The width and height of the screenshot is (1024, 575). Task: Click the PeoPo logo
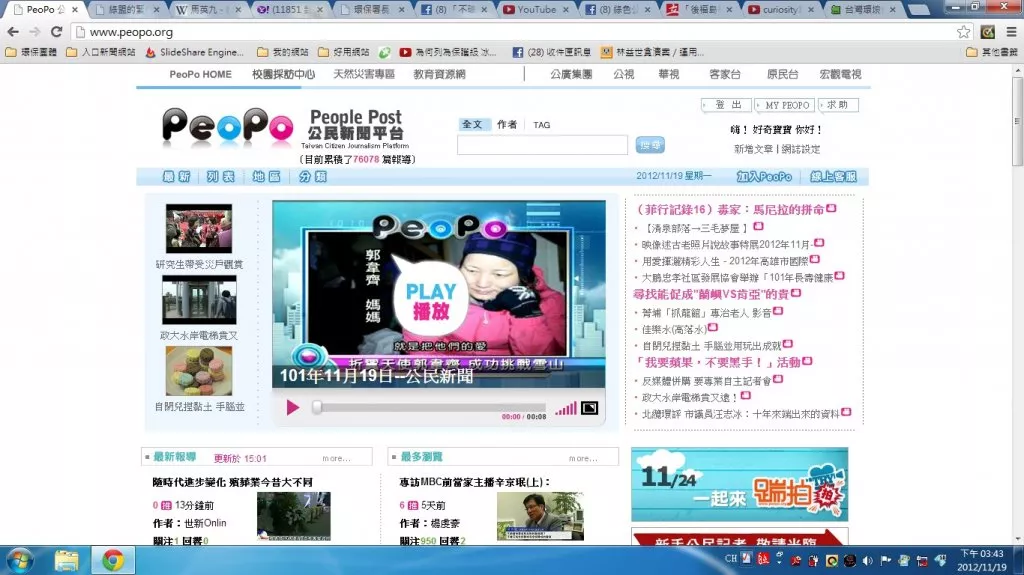point(228,126)
